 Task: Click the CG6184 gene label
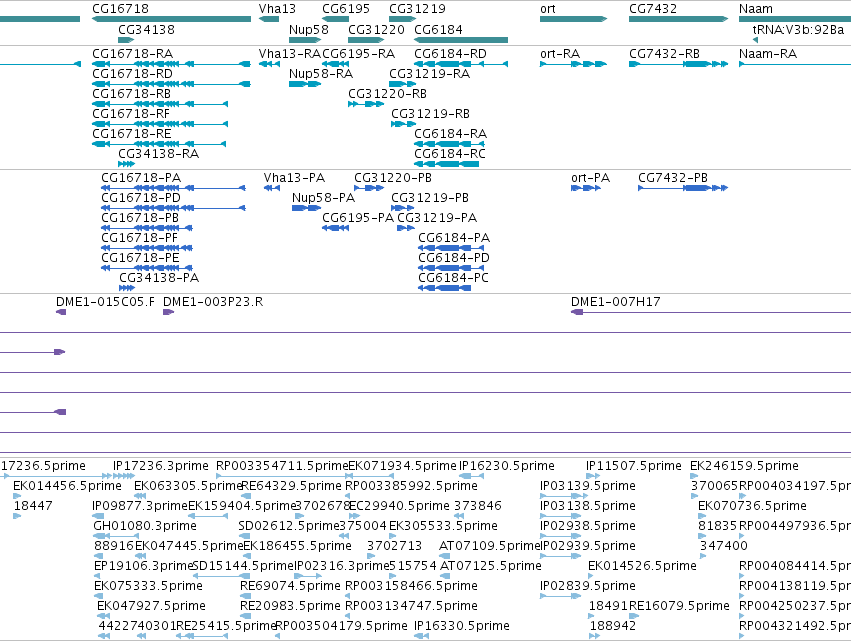coord(439,29)
